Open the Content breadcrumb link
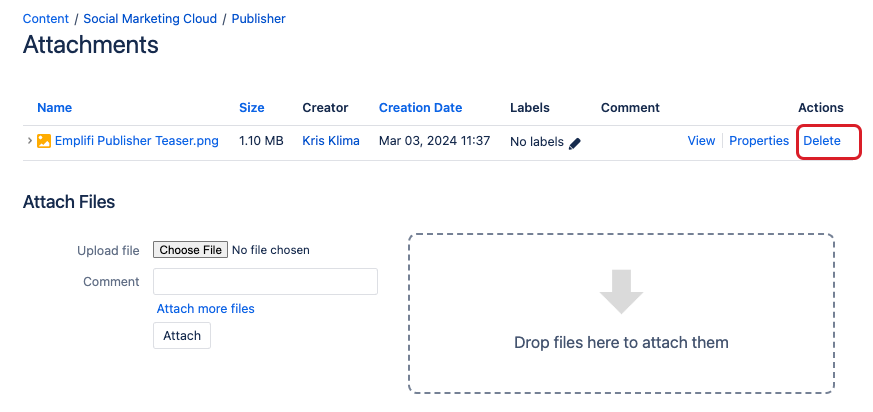 46,18
